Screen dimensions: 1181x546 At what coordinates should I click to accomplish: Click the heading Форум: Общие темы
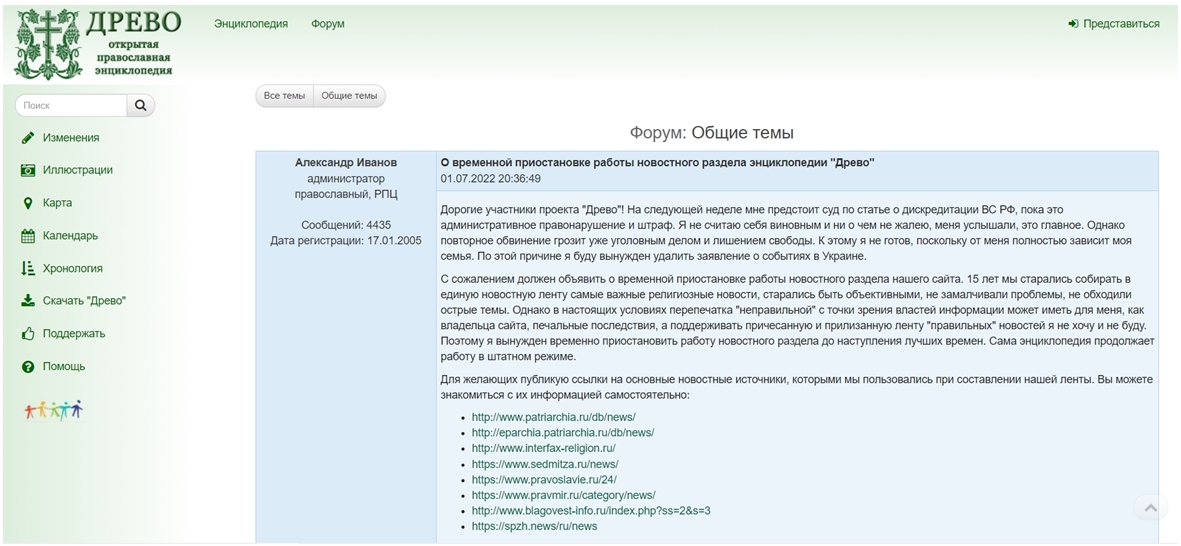click(712, 133)
